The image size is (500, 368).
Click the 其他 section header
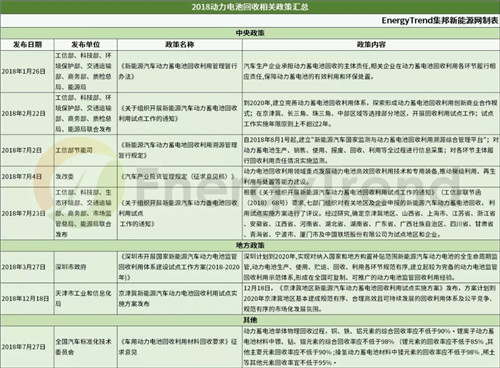(x=250, y=320)
